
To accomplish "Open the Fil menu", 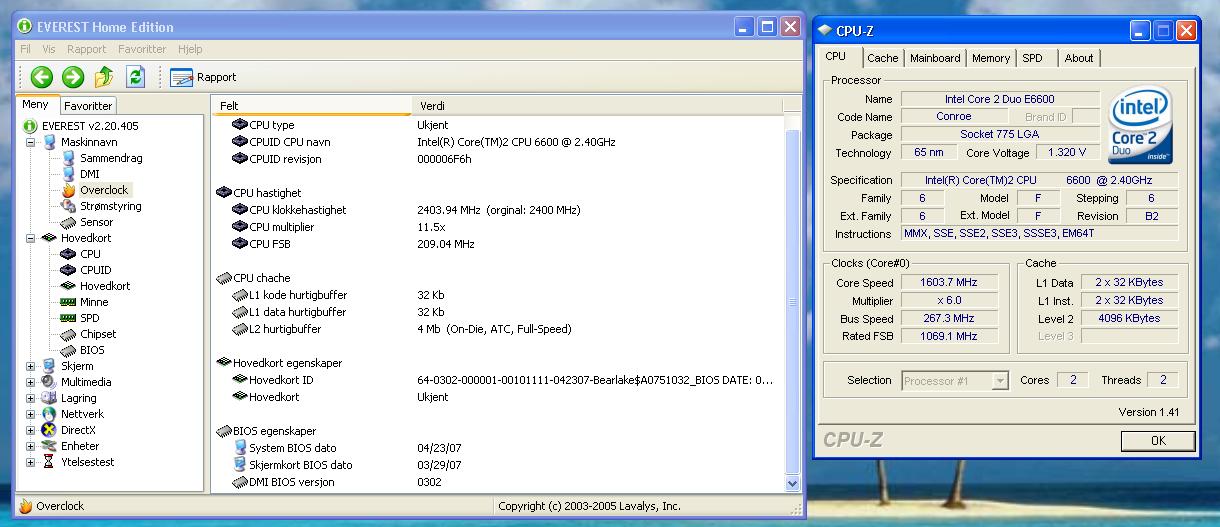I will (26, 49).
